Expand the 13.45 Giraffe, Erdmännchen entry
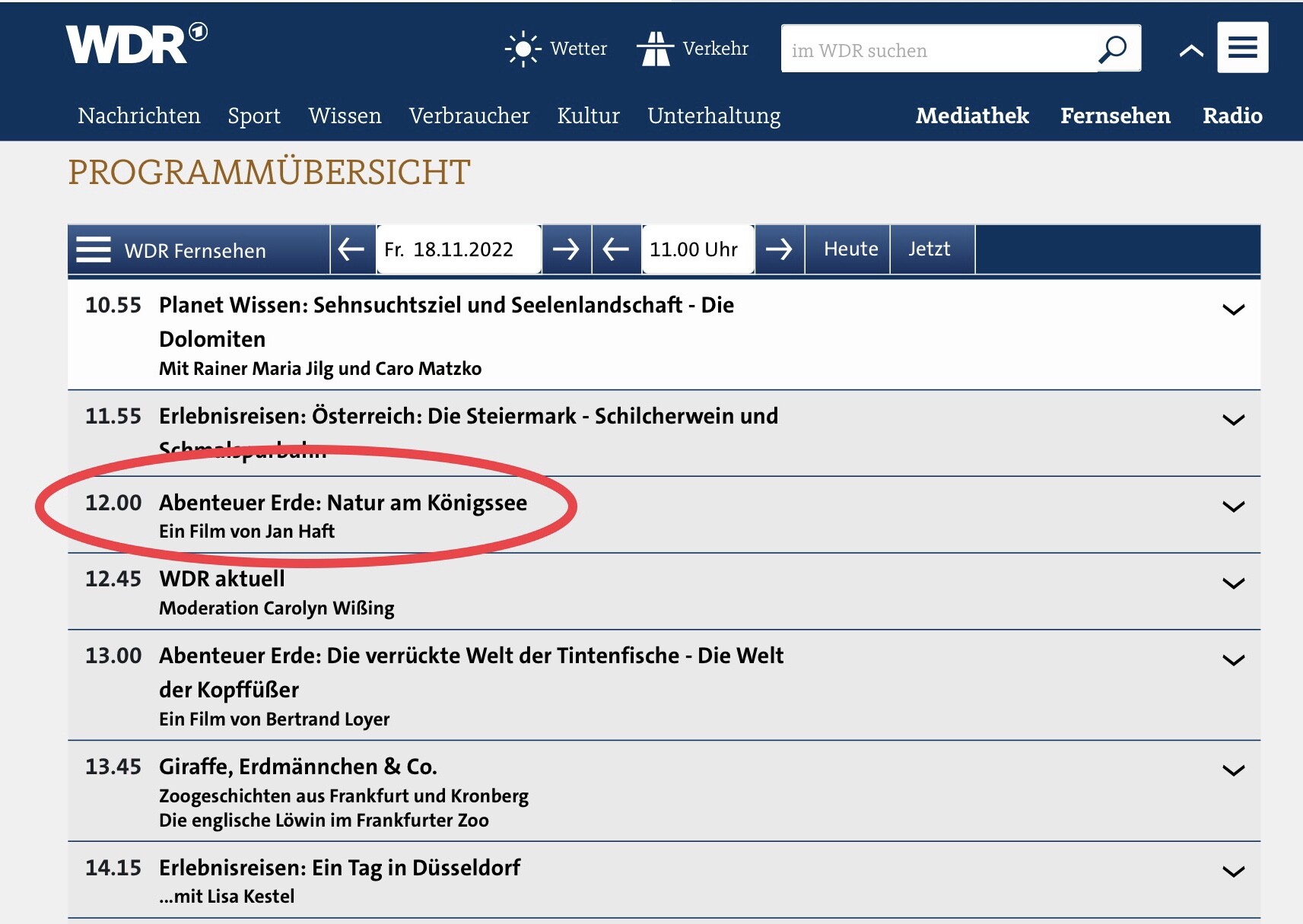 (x=1233, y=770)
